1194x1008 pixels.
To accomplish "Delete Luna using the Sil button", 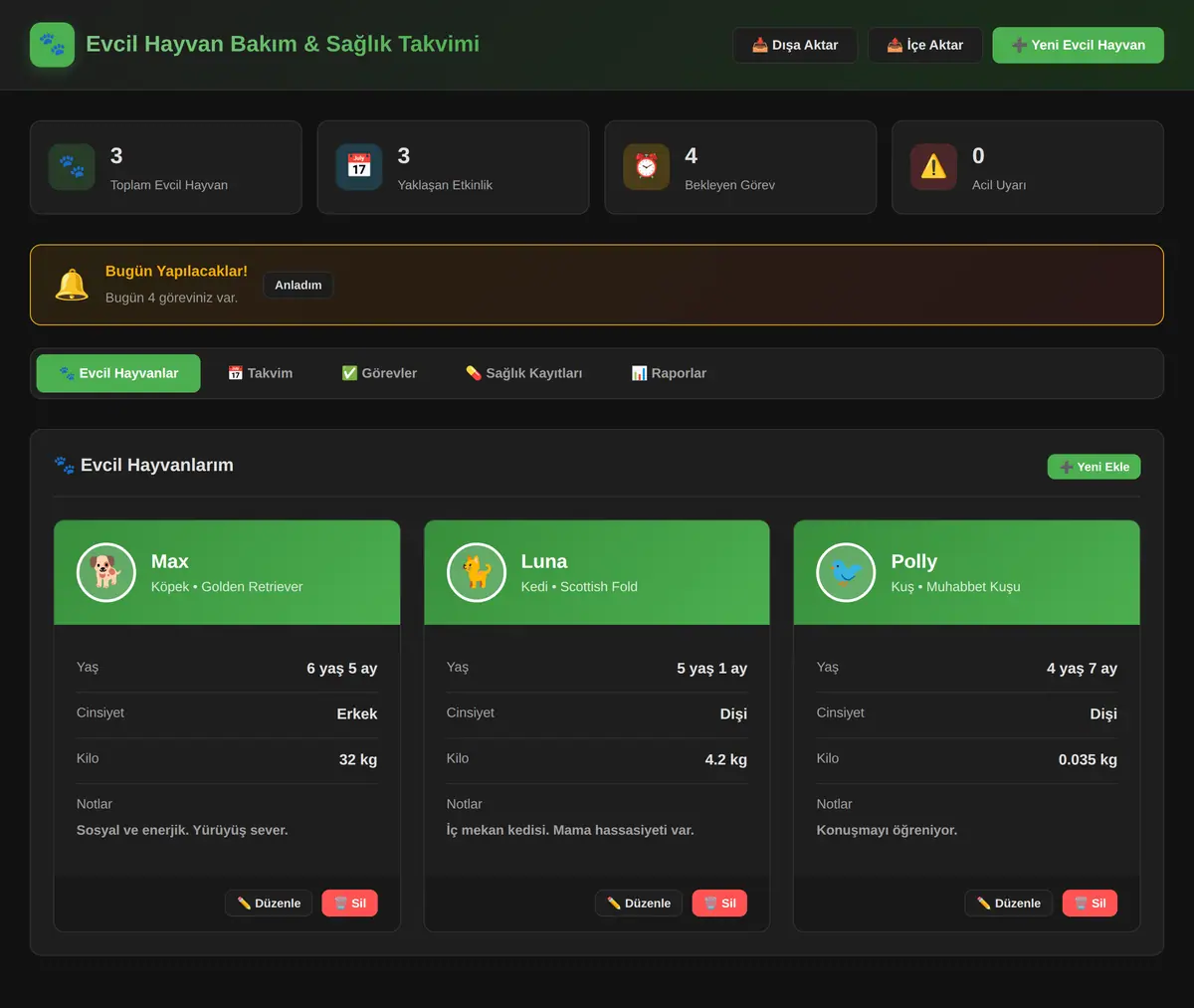I will tap(720, 904).
